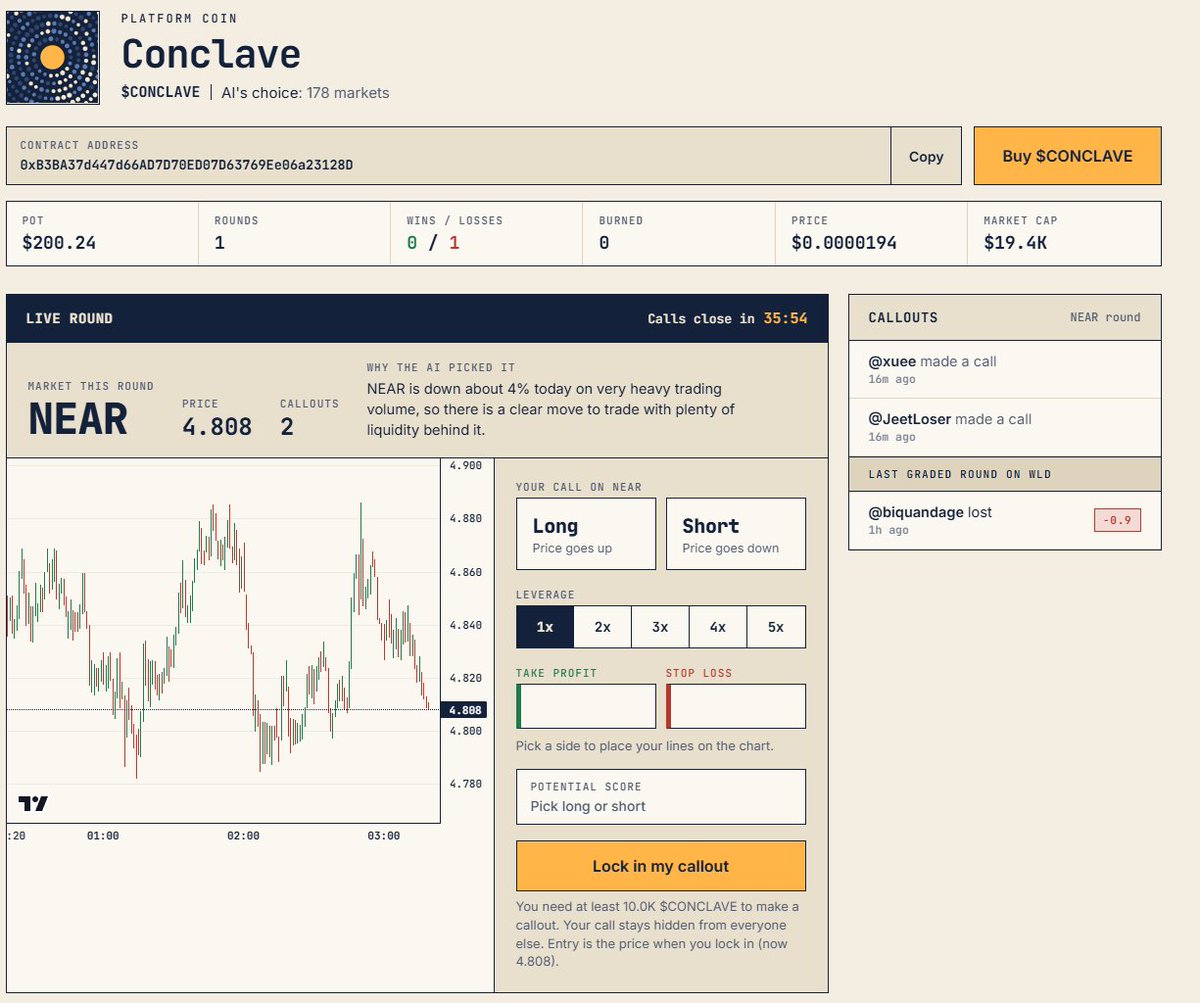
Task: Click the Burned value 0
Action: coord(604,242)
